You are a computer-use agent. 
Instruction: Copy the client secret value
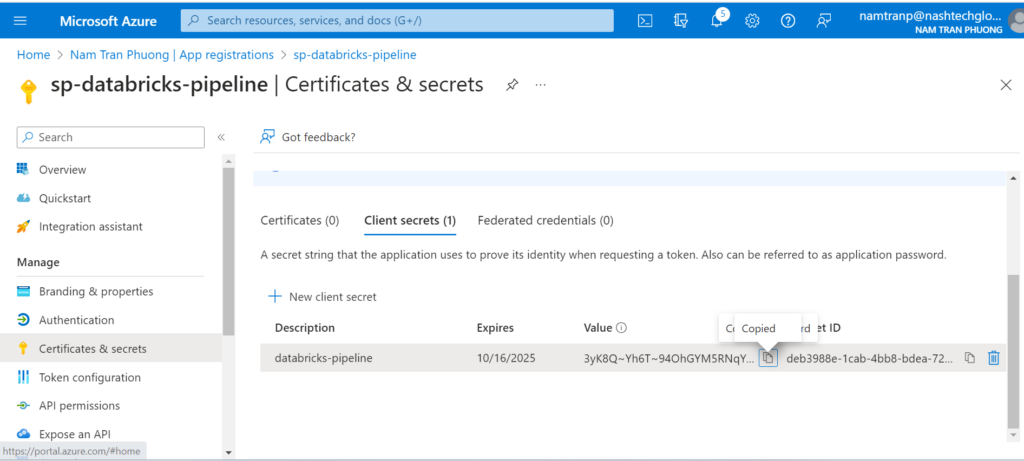[768, 358]
